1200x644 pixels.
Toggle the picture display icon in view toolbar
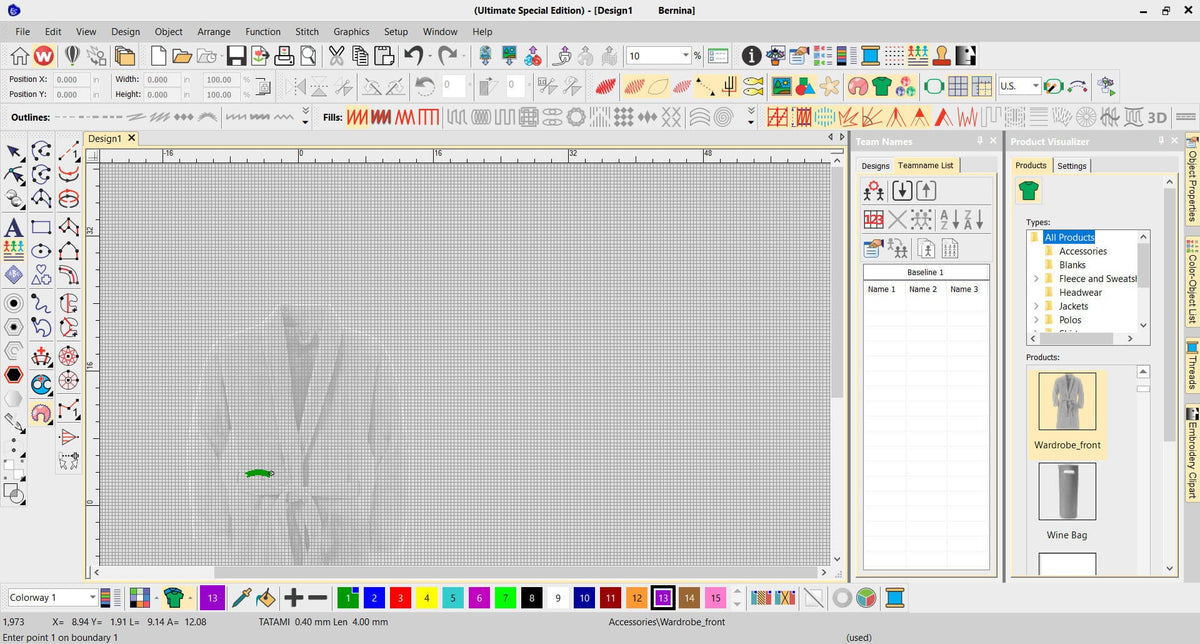[x=782, y=86]
